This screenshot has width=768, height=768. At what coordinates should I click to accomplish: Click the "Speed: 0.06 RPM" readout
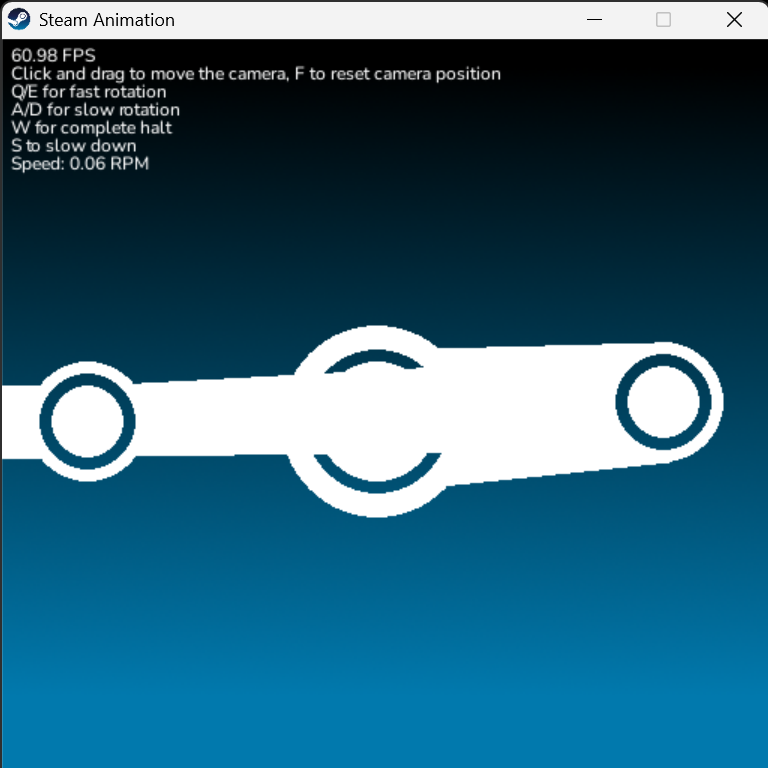(x=80, y=164)
